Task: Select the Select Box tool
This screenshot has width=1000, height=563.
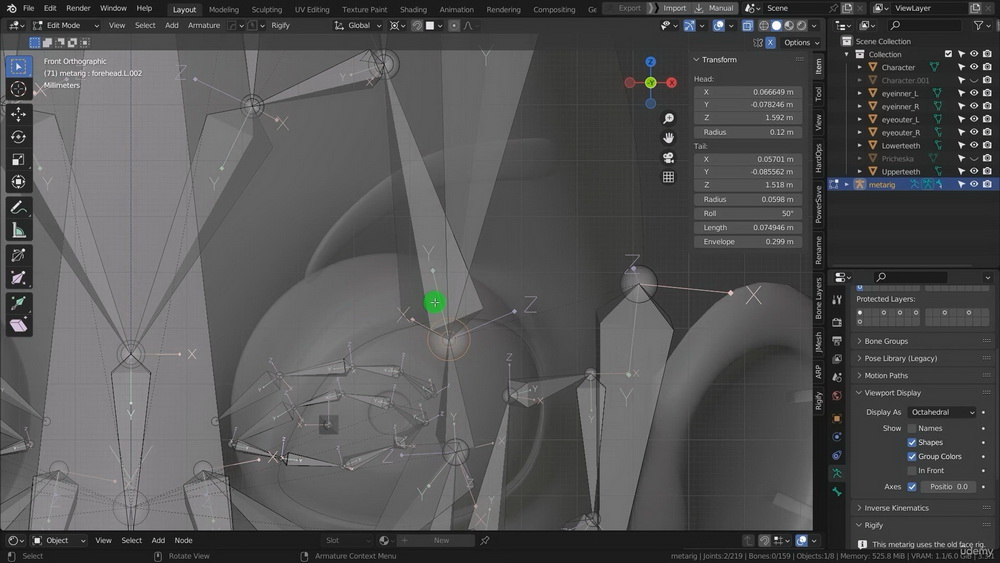Action: [18, 66]
